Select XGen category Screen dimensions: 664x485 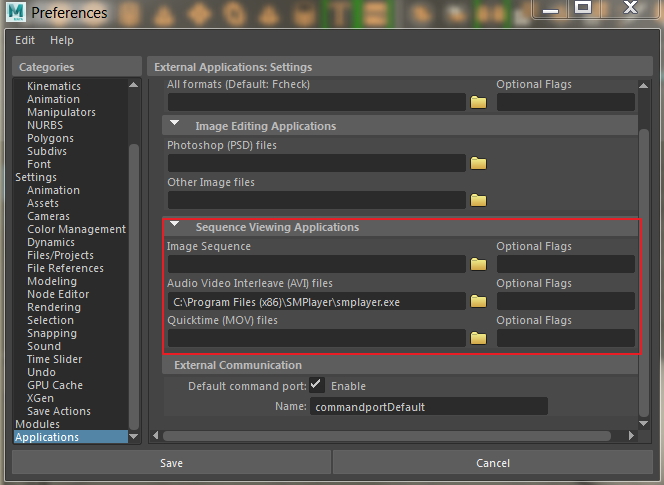click(x=40, y=398)
